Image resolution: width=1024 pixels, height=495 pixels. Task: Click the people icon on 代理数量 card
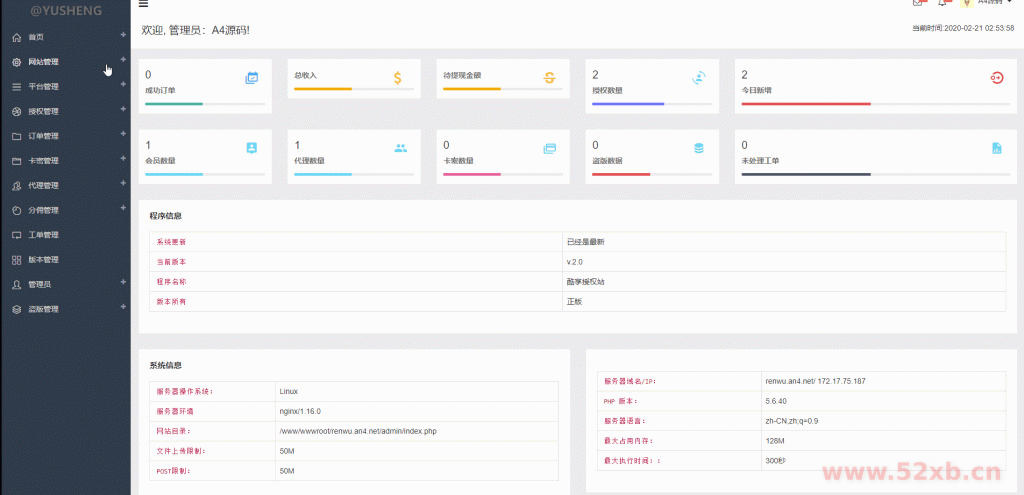tap(400, 148)
